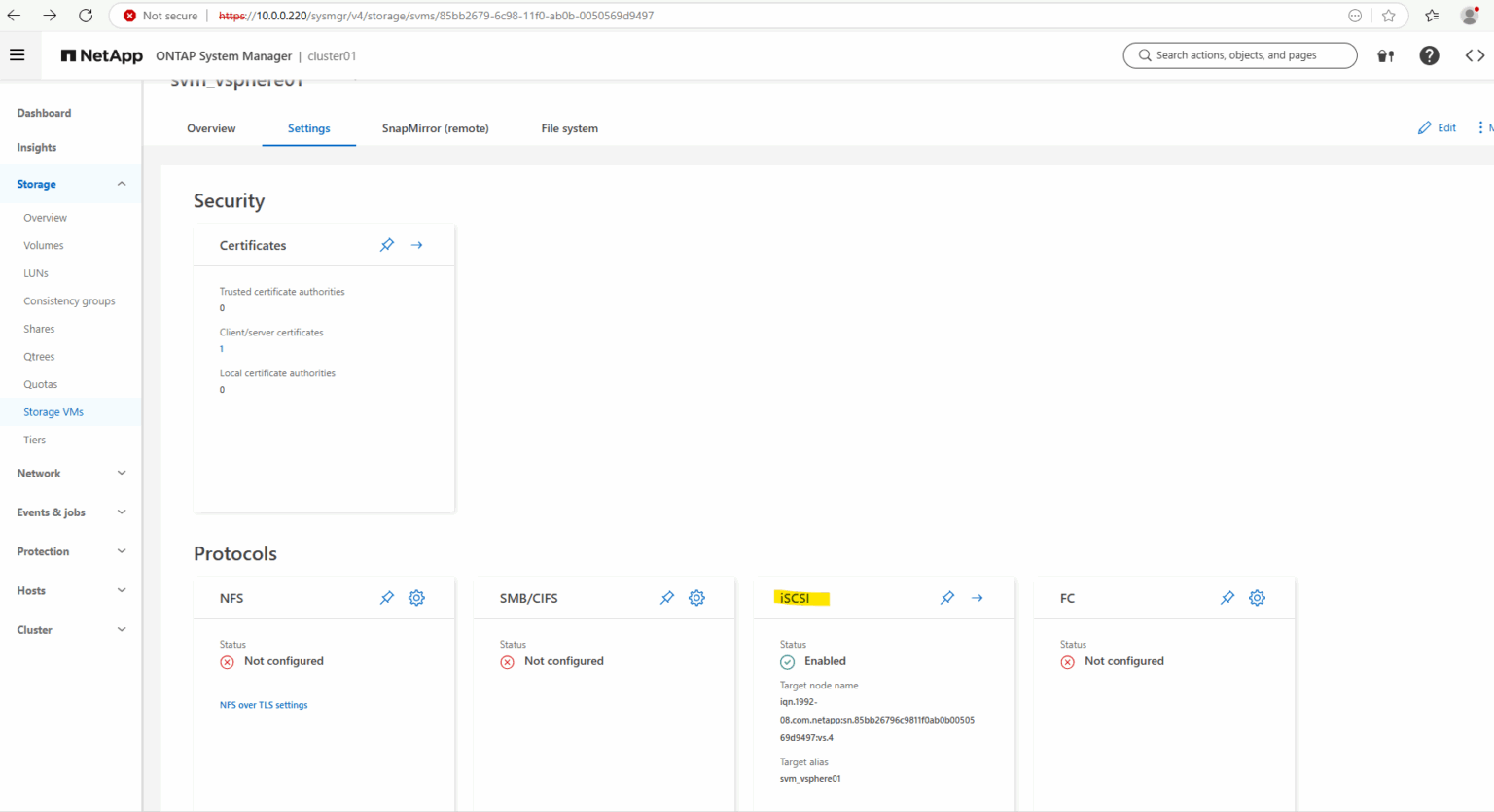Click the Edit button
1494x812 pixels.
1437,127
